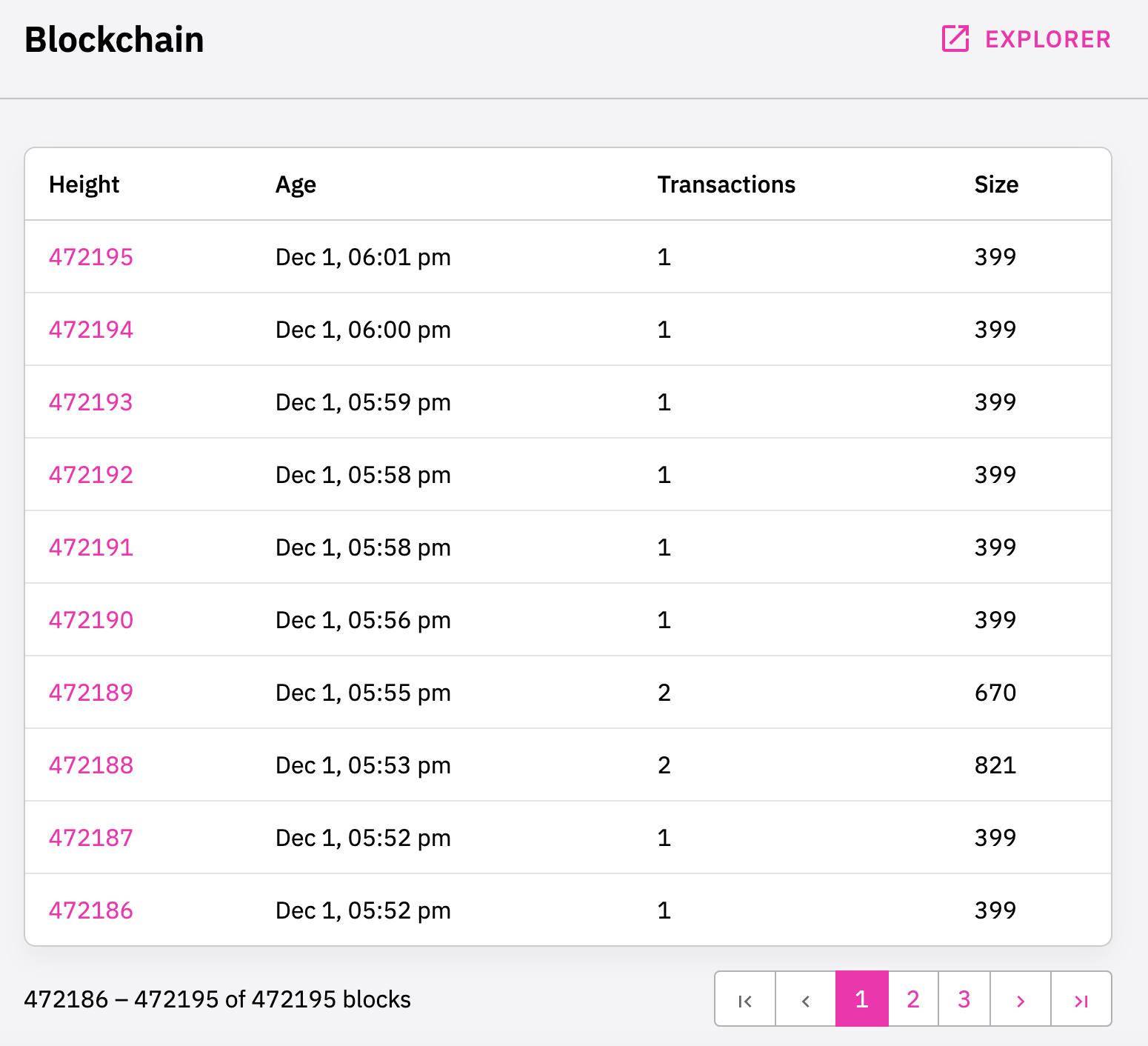
Task: Go to first page of blocks
Action: 745,1000
